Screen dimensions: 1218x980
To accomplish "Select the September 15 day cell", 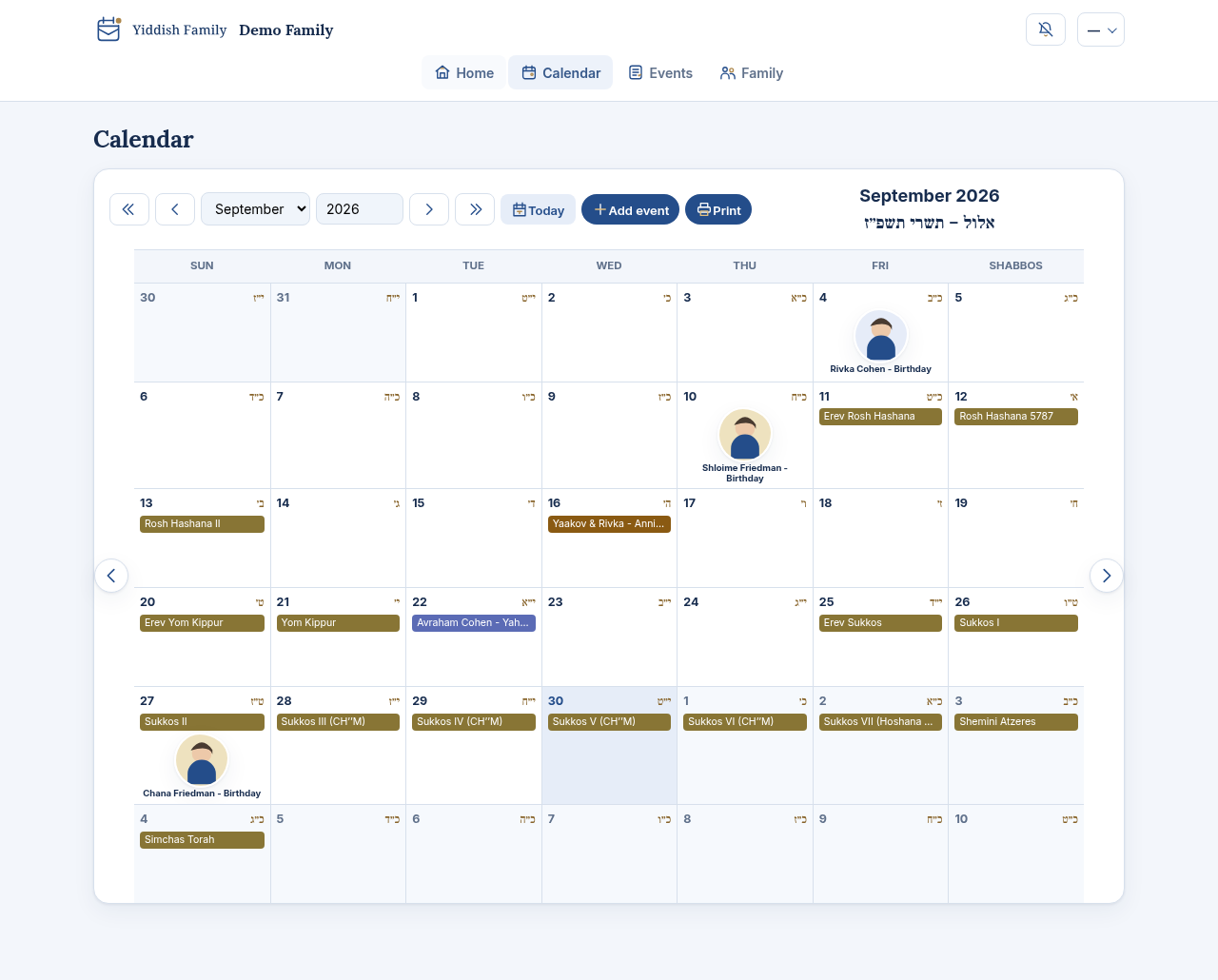I will click(474, 539).
